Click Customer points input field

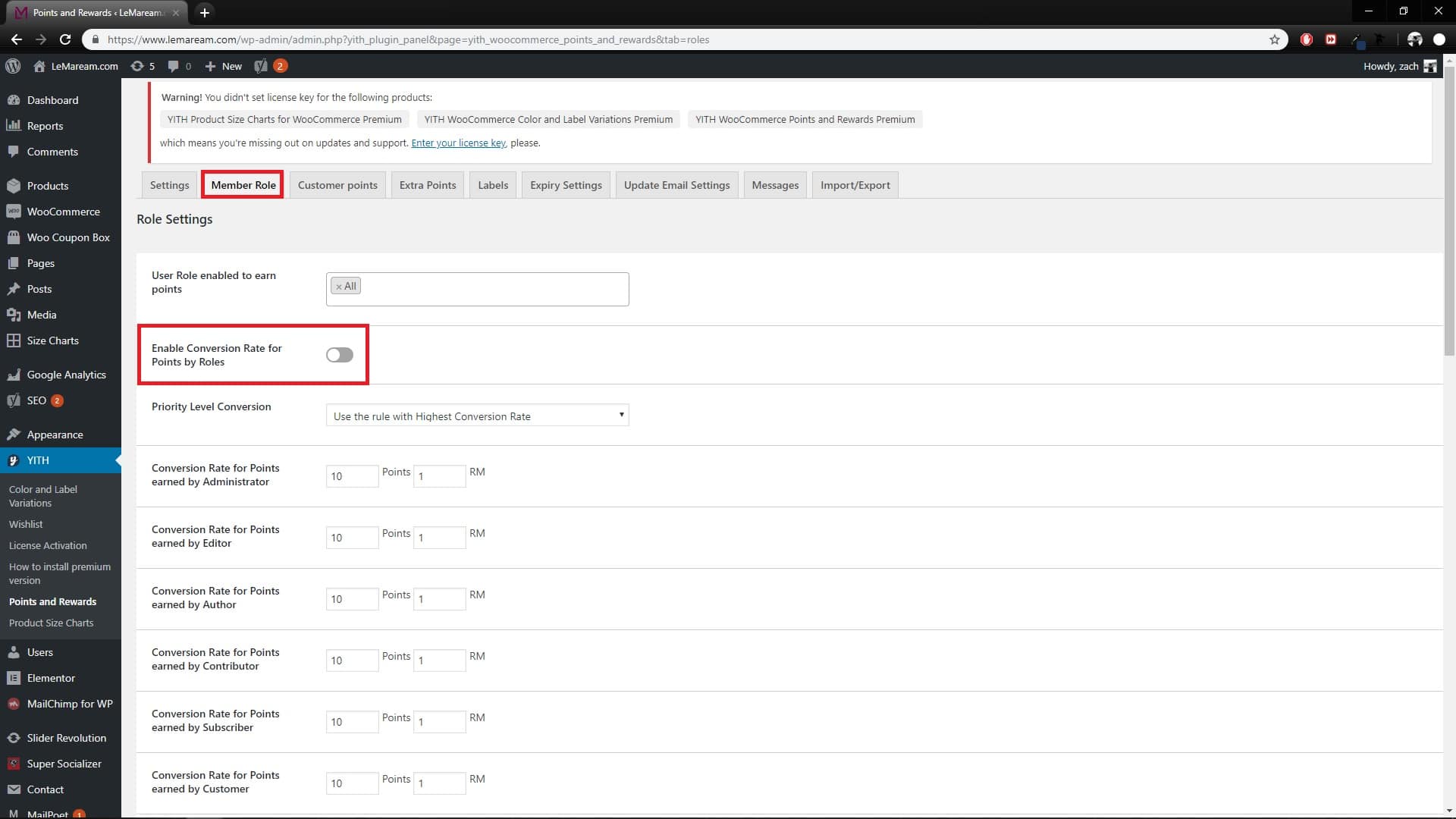[352, 783]
